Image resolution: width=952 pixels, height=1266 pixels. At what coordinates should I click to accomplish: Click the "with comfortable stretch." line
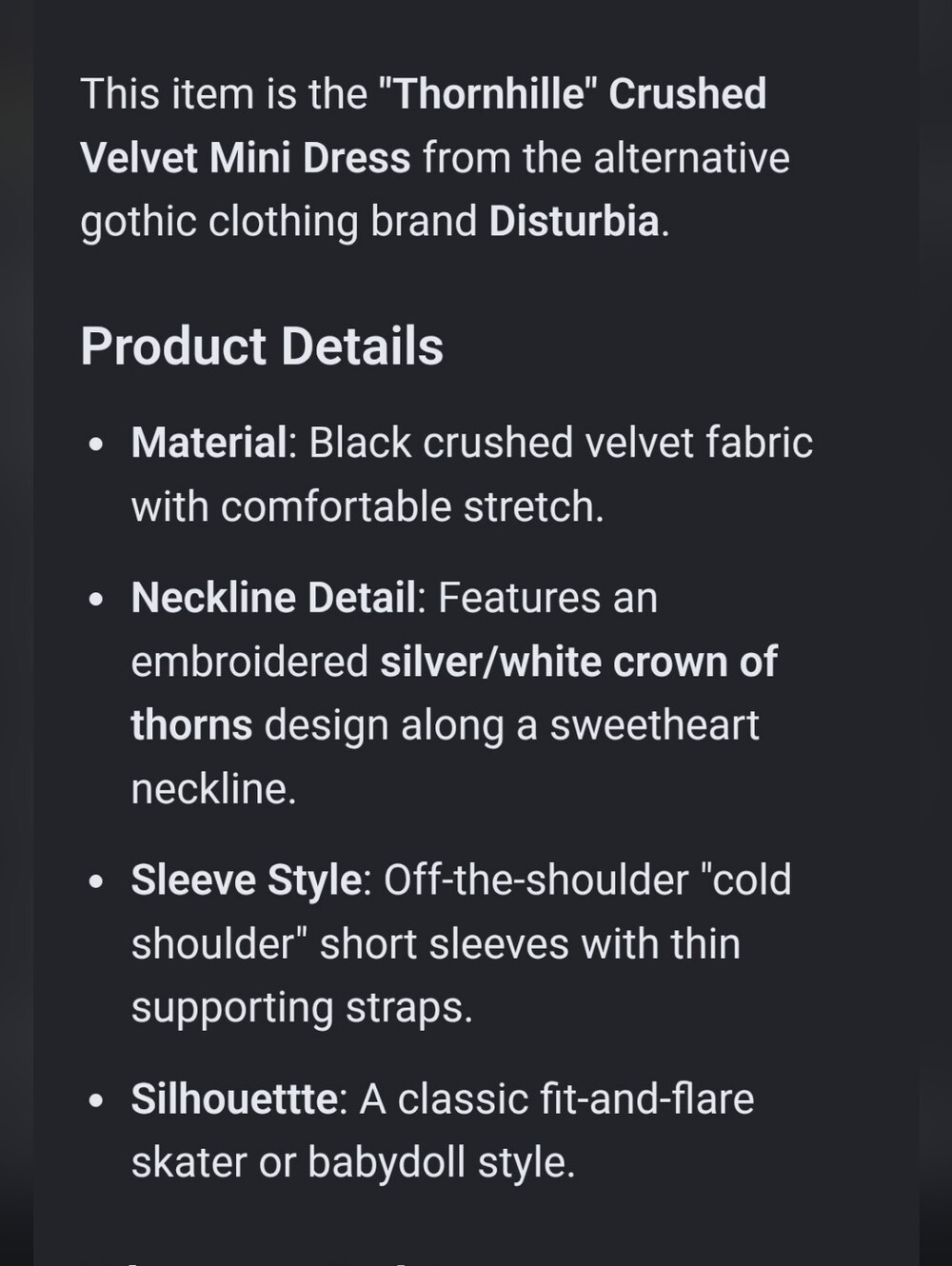click(x=367, y=506)
